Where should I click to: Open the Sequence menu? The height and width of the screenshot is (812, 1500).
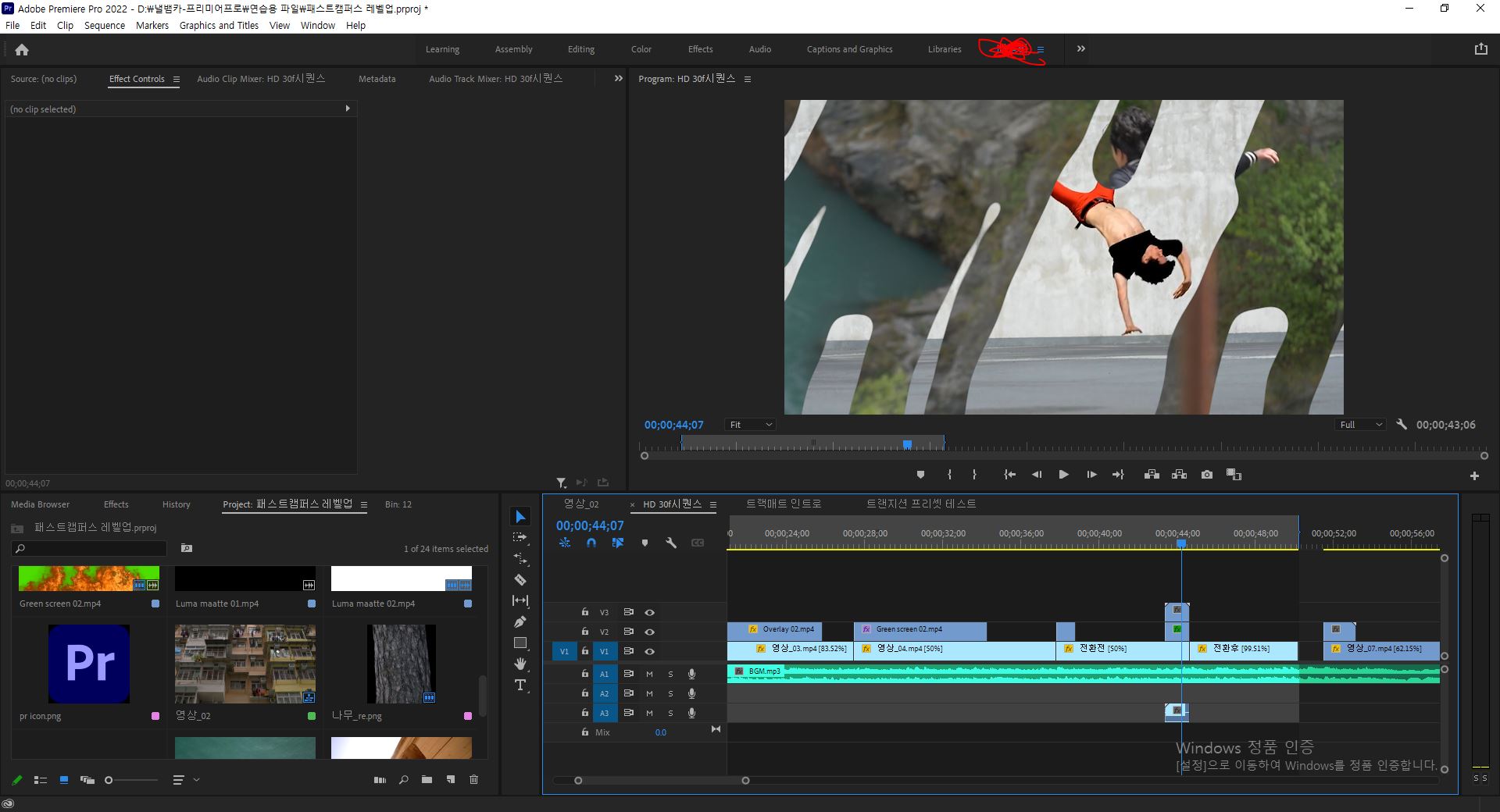click(x=105, y=26)
